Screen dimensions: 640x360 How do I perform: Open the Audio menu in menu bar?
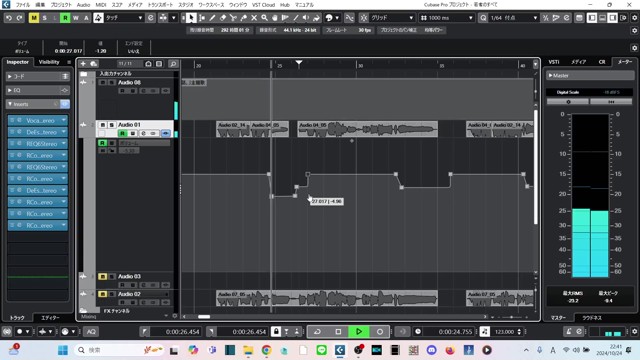[x=83, y=5]
